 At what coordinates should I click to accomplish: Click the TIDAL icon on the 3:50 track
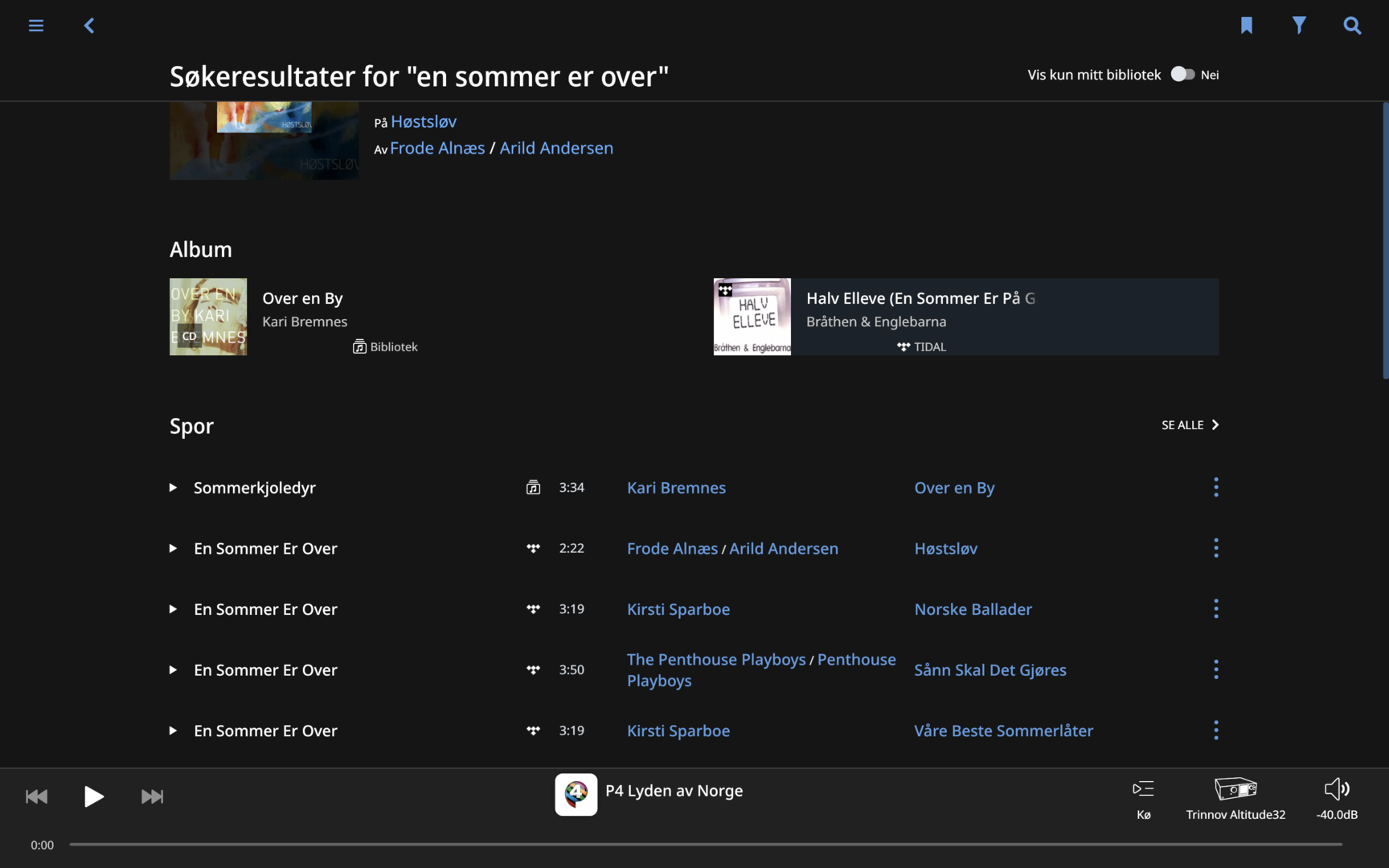click(x=533, y=669)
